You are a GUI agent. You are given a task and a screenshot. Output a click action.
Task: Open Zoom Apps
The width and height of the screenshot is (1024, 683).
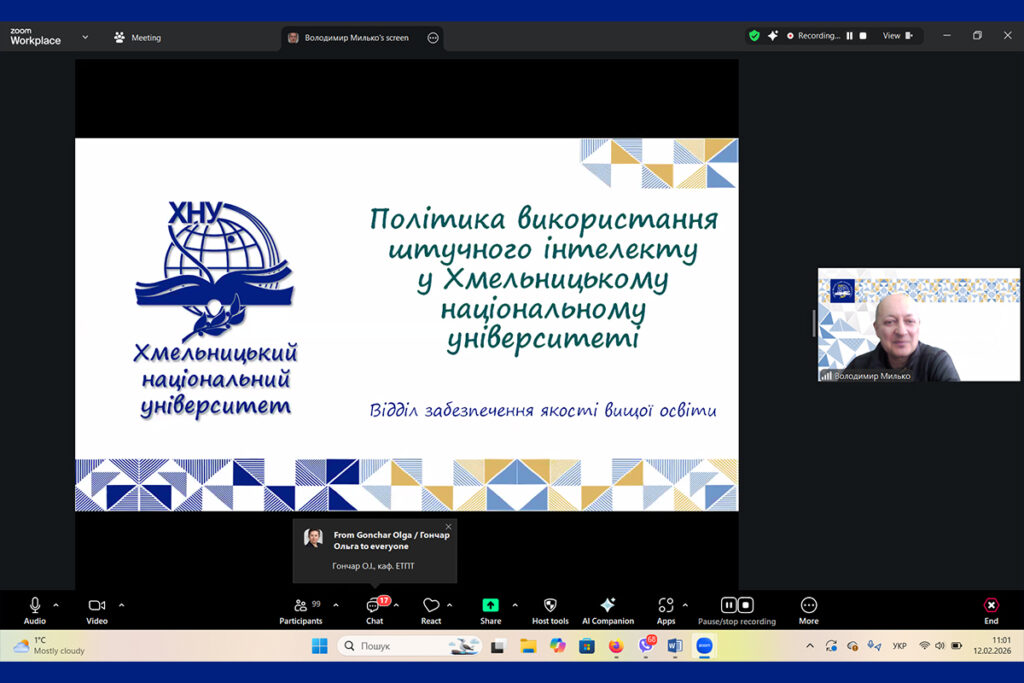665,606
